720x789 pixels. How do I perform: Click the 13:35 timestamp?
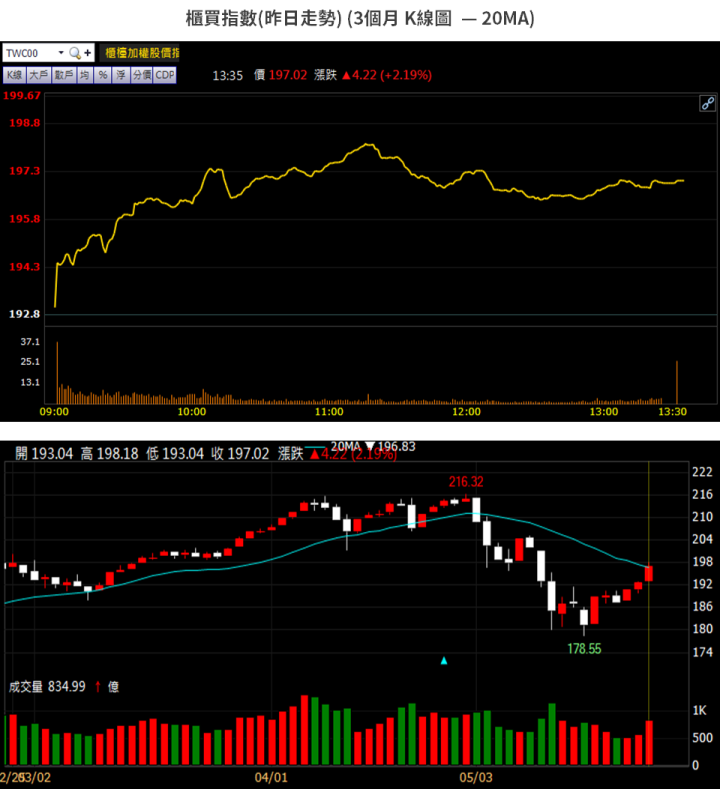click(227, 75)
